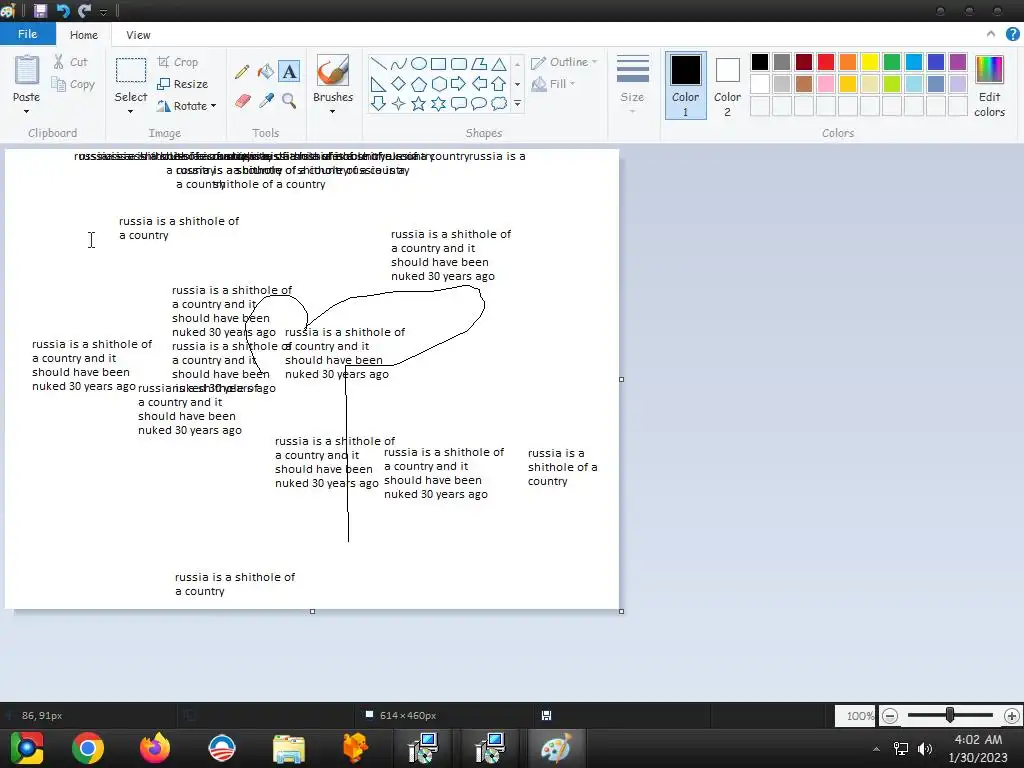Choose the Polygon shape

pos(479,63)
